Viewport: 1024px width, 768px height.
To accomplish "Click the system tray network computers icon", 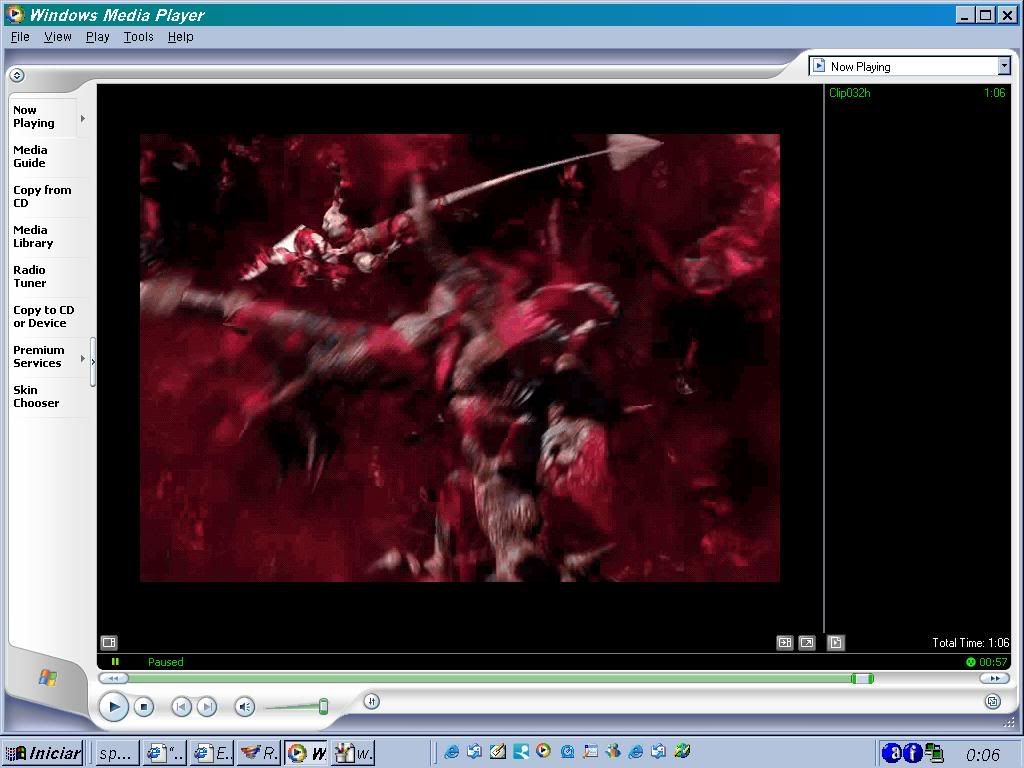I will [934, 753].
